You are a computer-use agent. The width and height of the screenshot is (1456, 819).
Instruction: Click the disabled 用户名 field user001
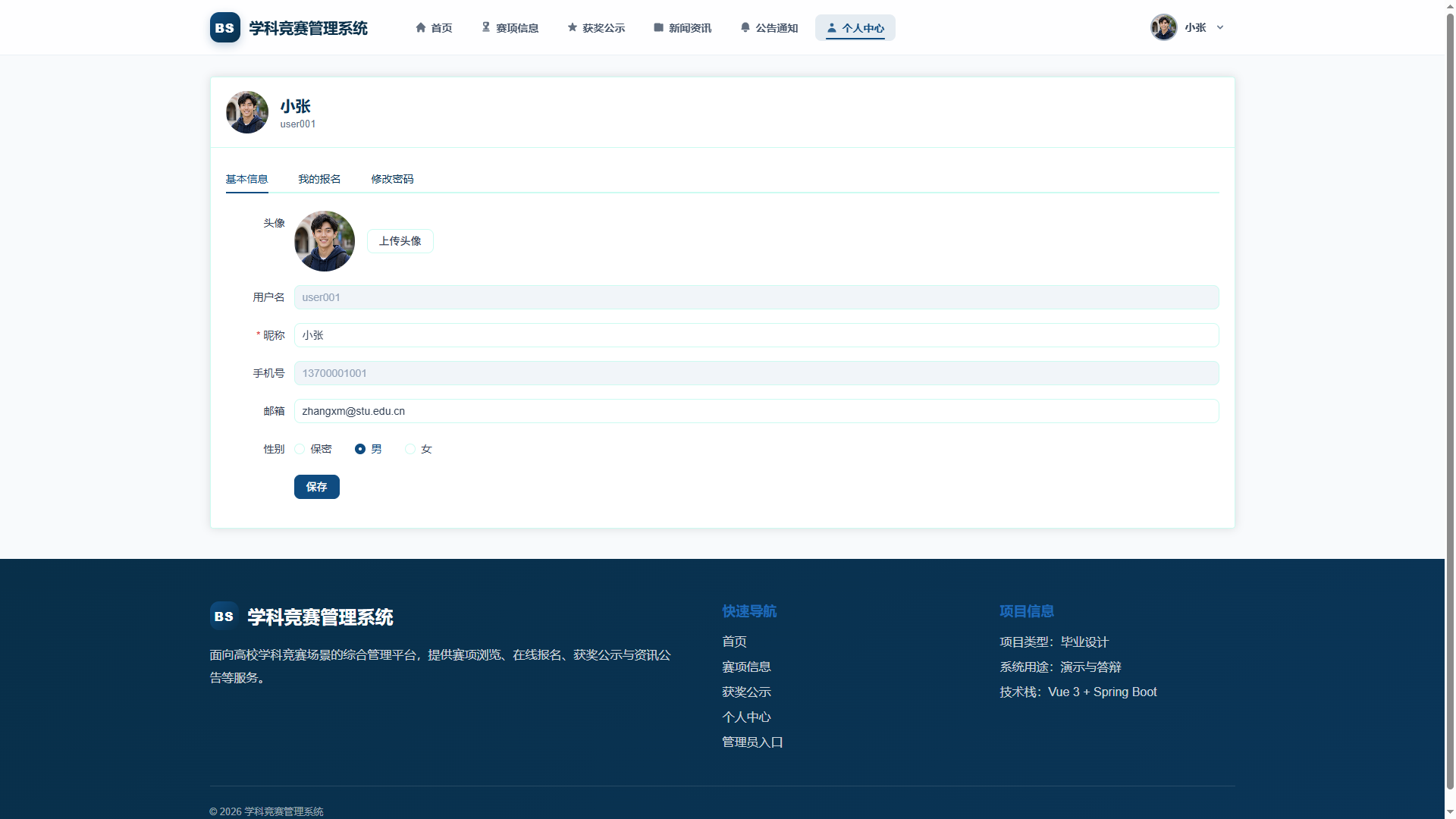coord(757,297)
